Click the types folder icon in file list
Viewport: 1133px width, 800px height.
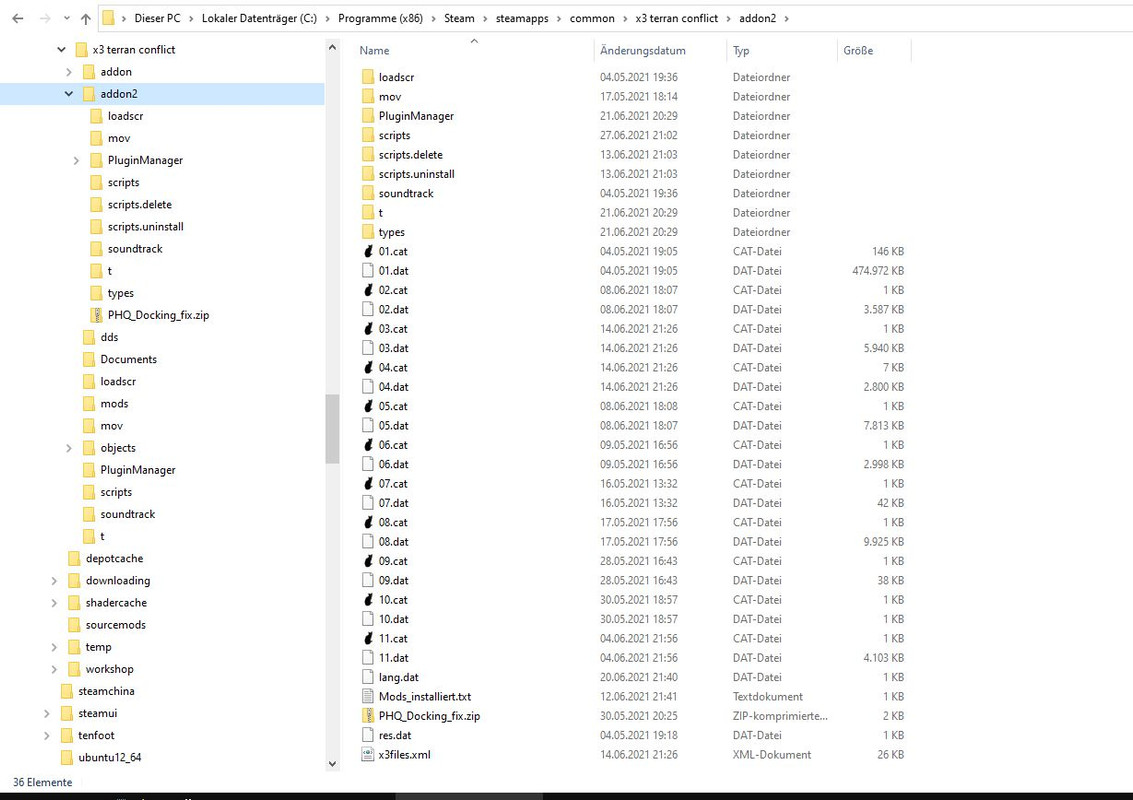369,232
